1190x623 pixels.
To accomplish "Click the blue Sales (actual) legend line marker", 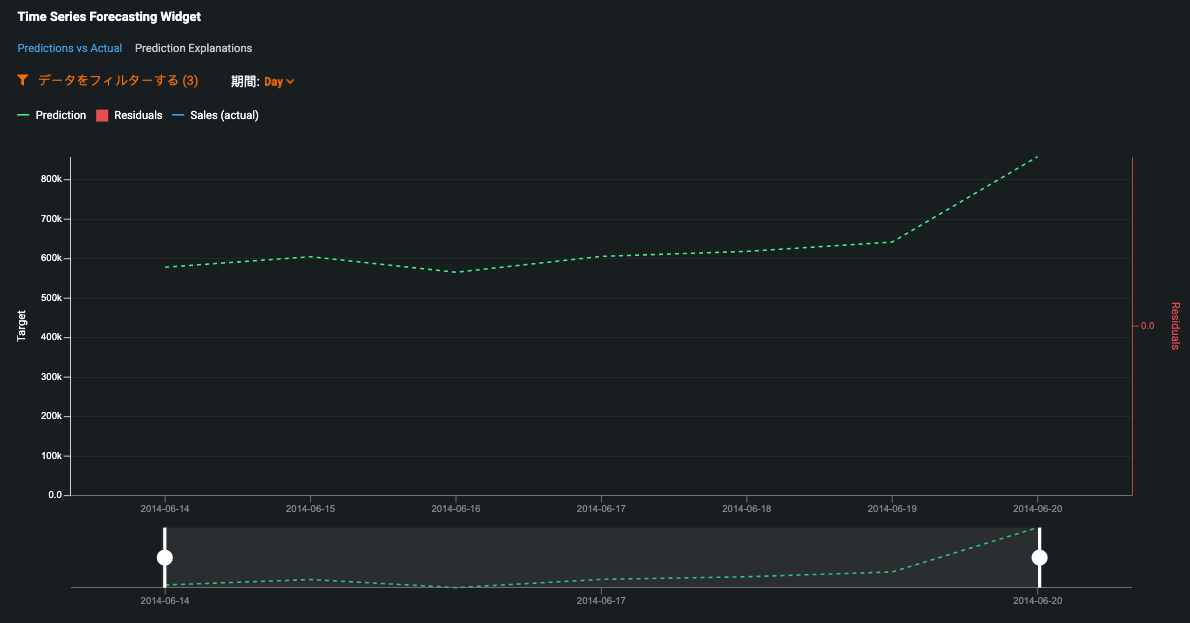I will (x=179, y=116).
